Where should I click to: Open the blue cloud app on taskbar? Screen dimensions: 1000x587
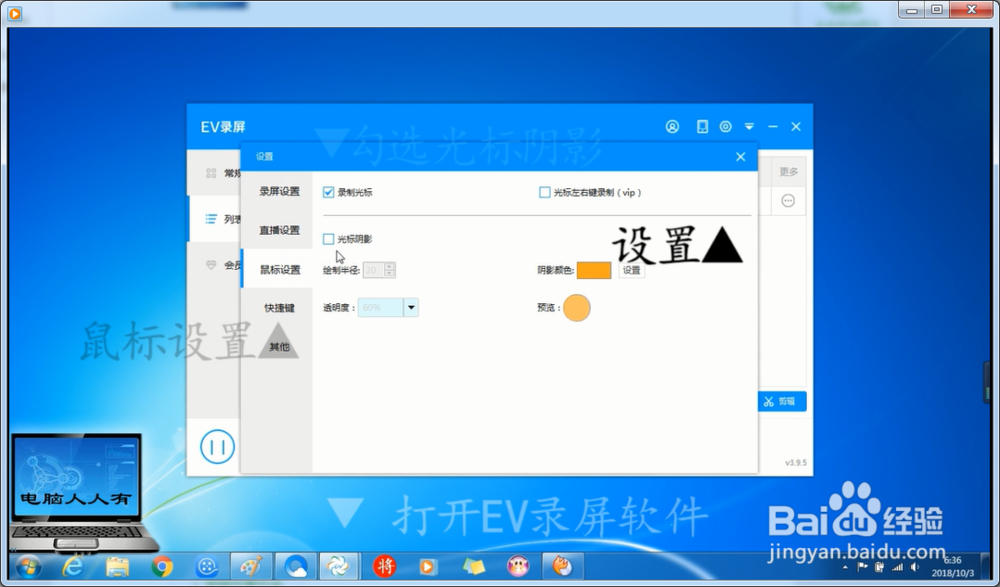296,567
